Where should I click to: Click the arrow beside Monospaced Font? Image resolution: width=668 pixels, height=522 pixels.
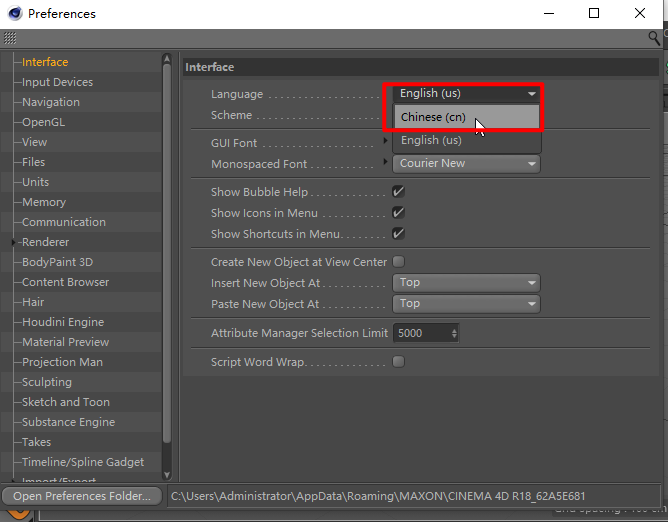pos(386,163)
